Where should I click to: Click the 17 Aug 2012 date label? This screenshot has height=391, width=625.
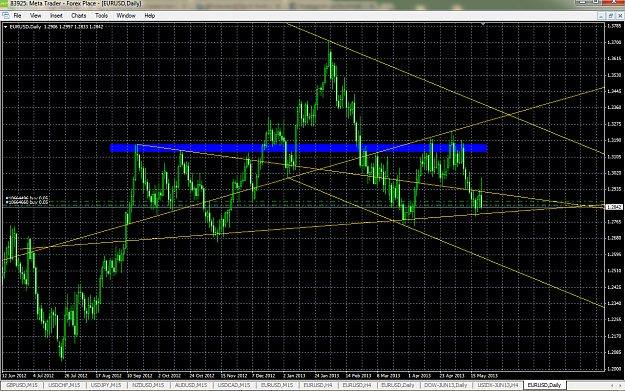coord(108,375)
